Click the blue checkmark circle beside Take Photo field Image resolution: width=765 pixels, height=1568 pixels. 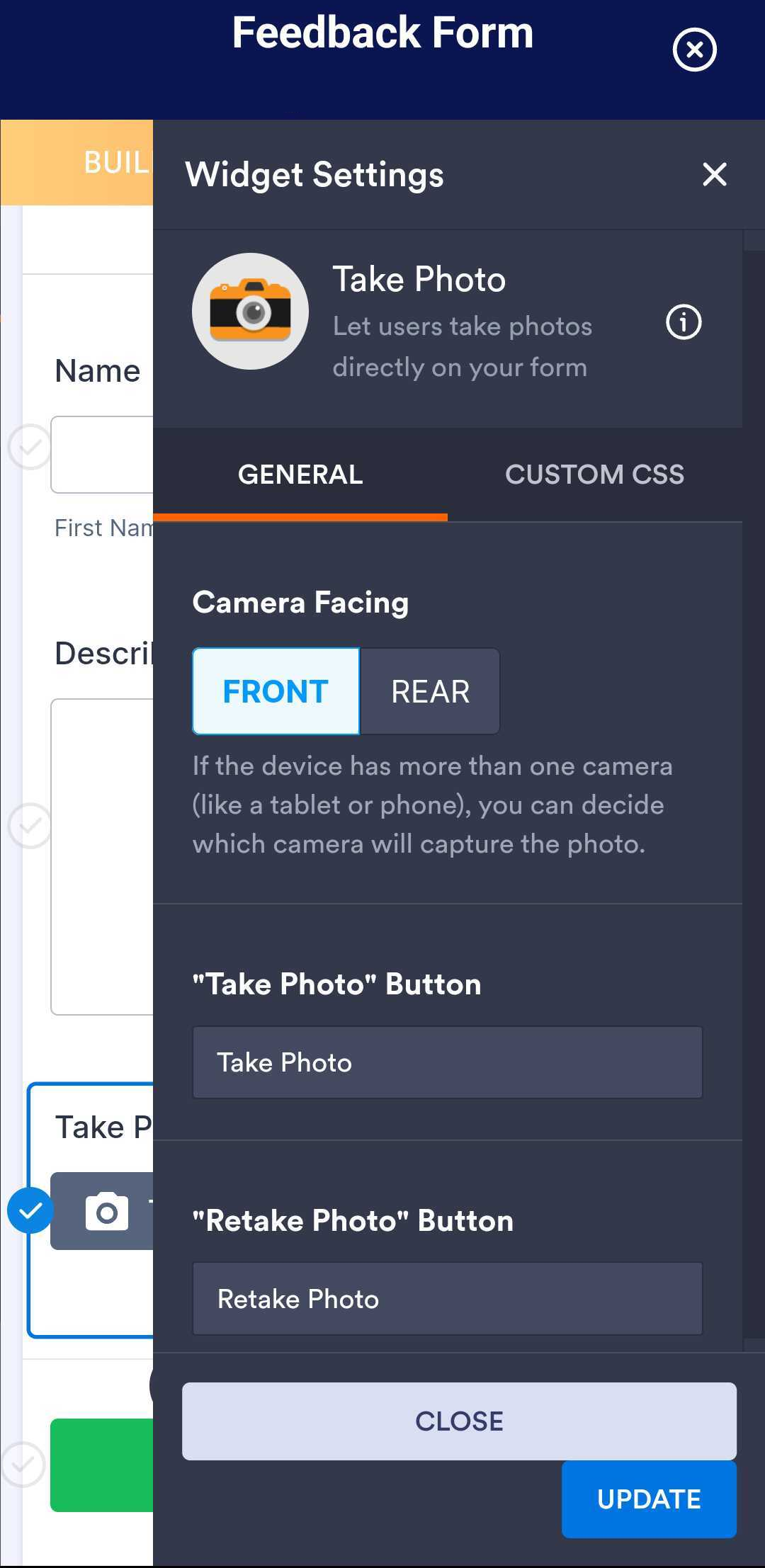pos(30,1210)
